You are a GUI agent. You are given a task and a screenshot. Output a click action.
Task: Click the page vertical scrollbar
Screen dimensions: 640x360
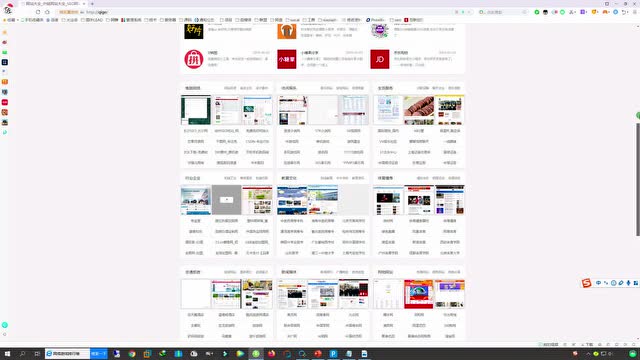click(638, 180)
